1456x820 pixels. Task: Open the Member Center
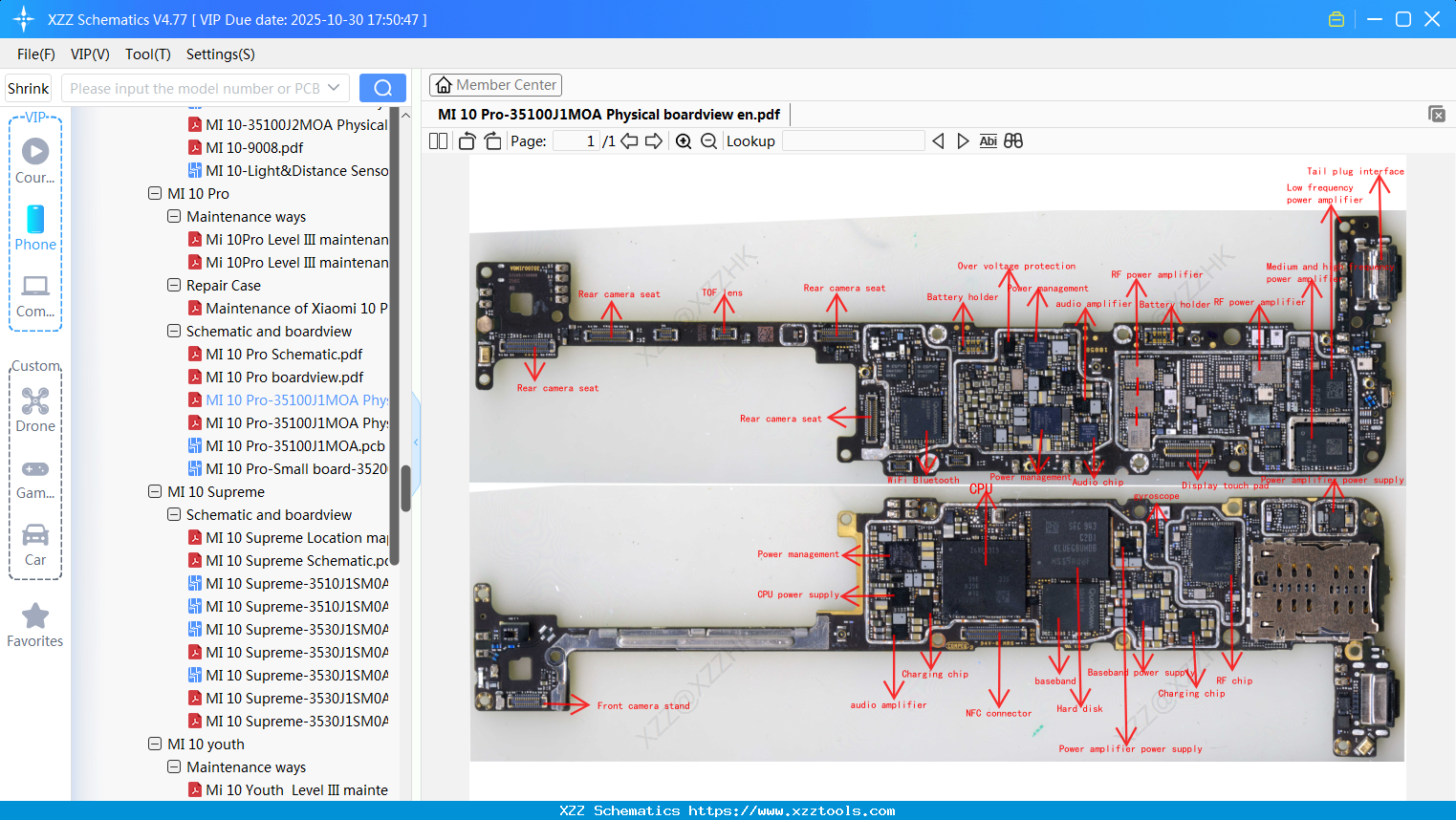(x=495, y=84)
